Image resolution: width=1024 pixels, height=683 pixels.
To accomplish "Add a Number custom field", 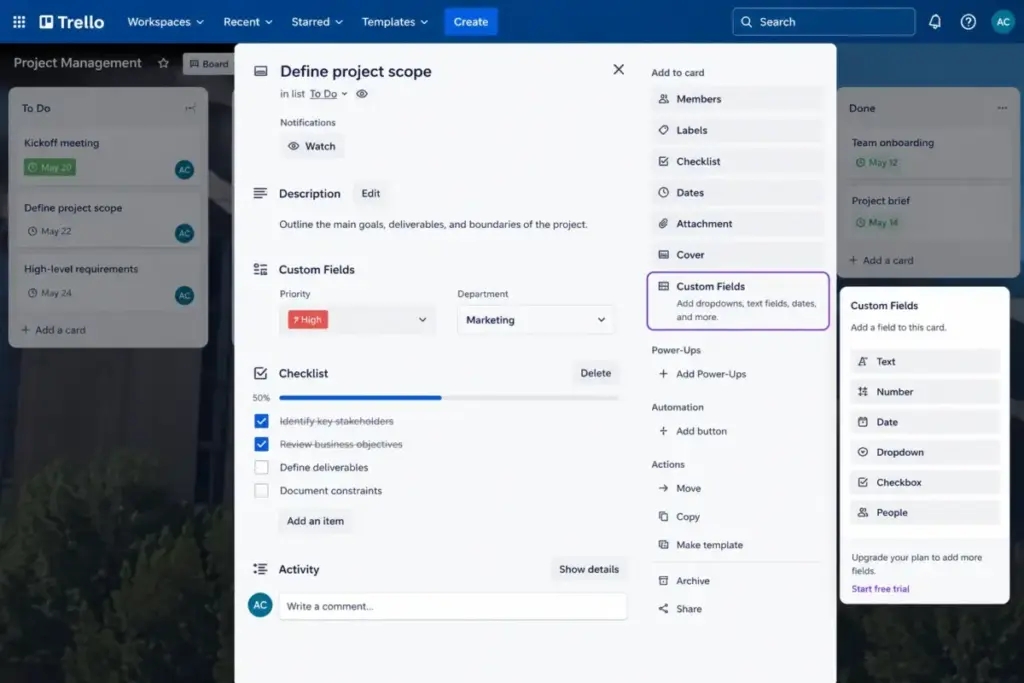I will 925,392.
